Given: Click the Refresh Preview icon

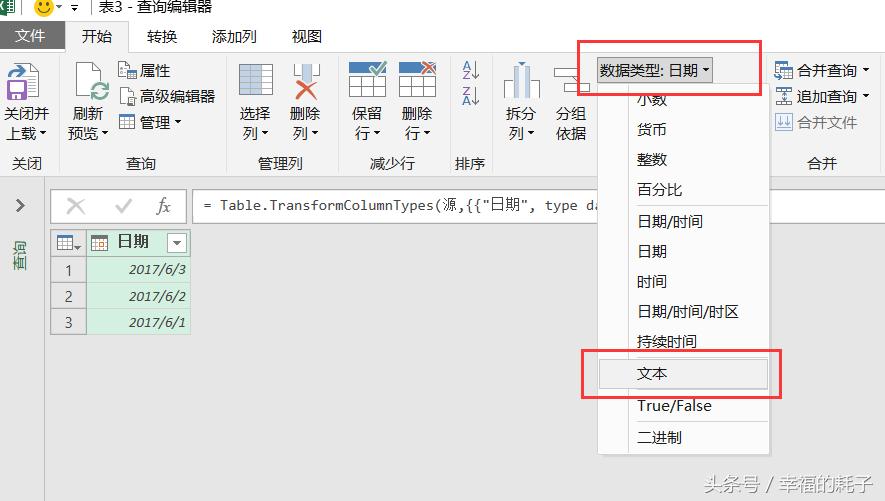Looking at the screenshot, I should coord(91,82).
